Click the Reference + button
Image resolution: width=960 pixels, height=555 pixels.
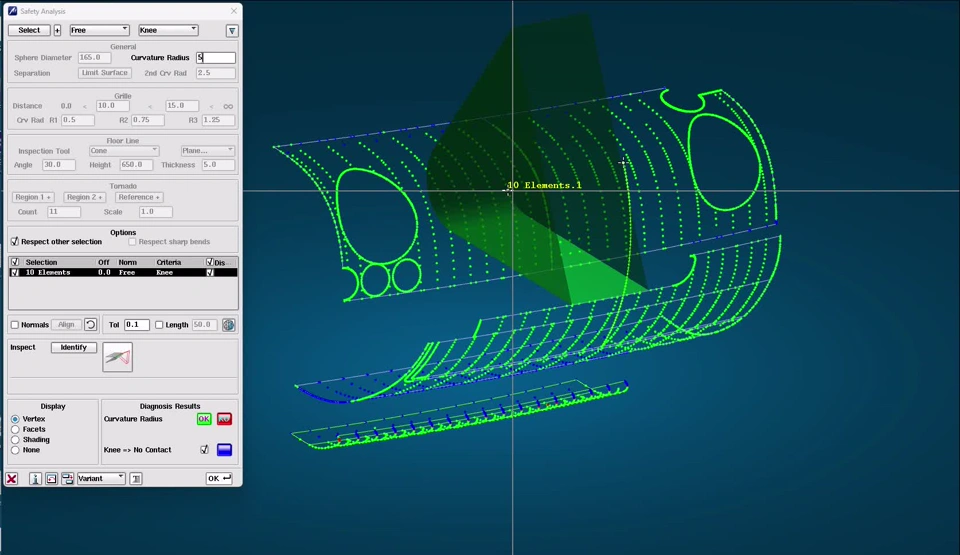(139, 197)
